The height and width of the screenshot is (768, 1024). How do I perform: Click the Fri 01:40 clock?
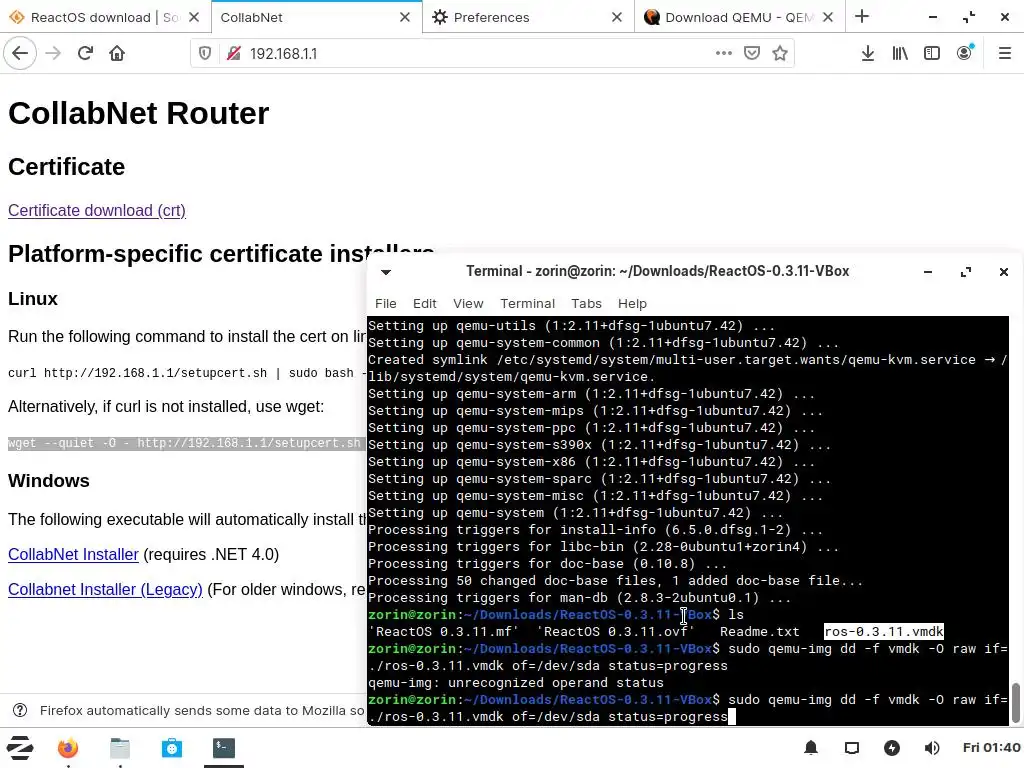991,748
